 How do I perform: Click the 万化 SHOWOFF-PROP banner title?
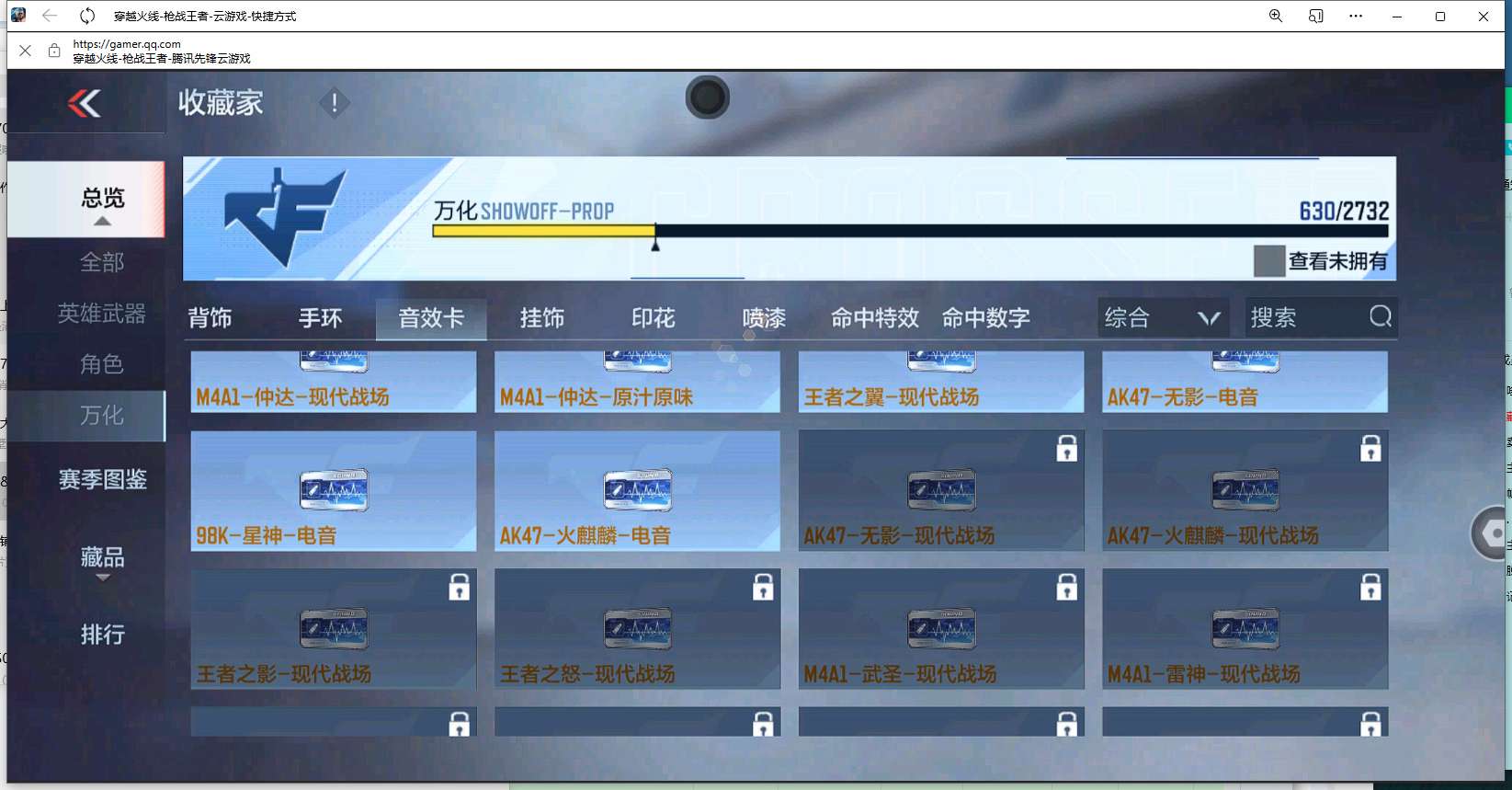pyautogui.click(x=524, y=212)
